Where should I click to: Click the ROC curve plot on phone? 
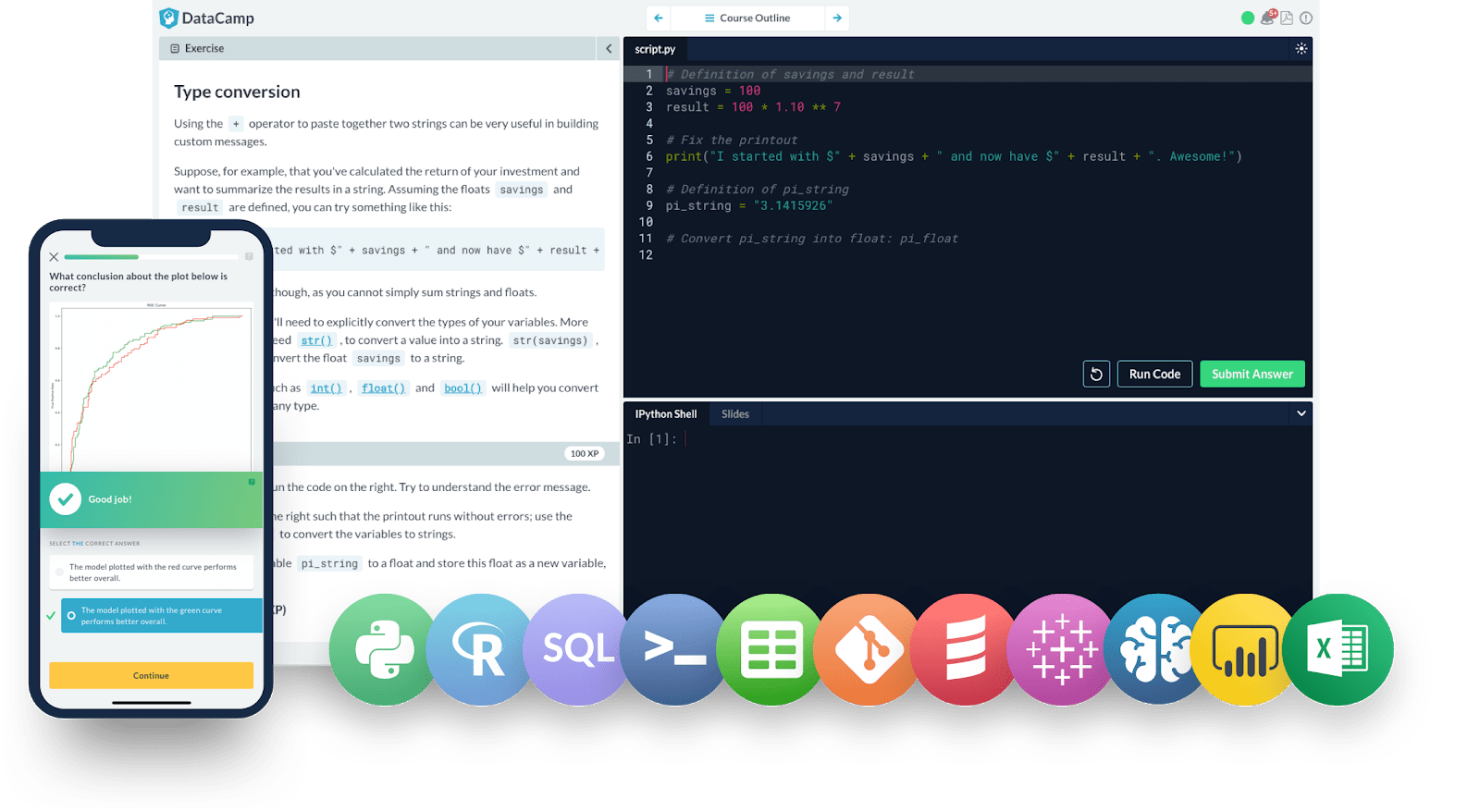tap(152, 388)
